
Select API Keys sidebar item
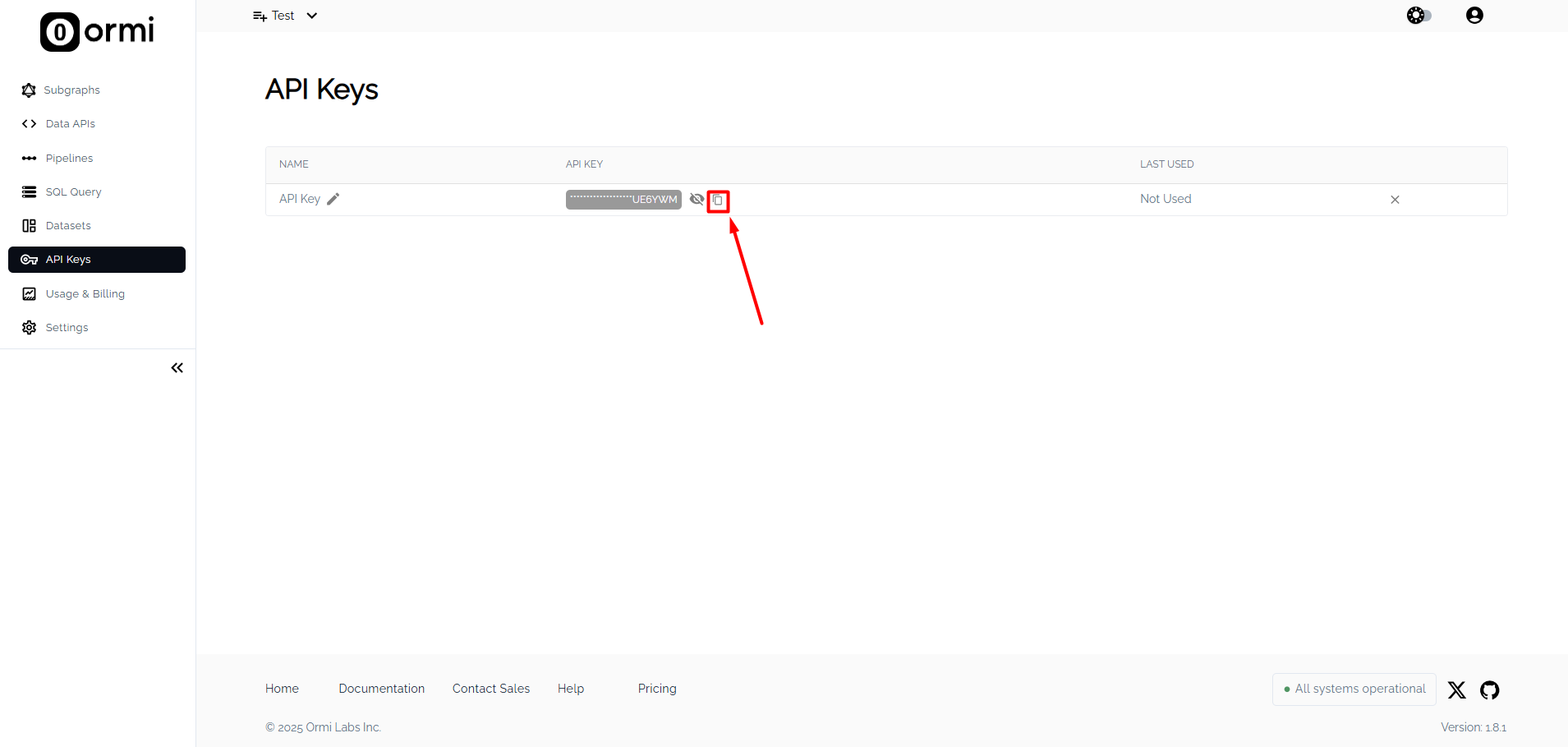[97, 260]
